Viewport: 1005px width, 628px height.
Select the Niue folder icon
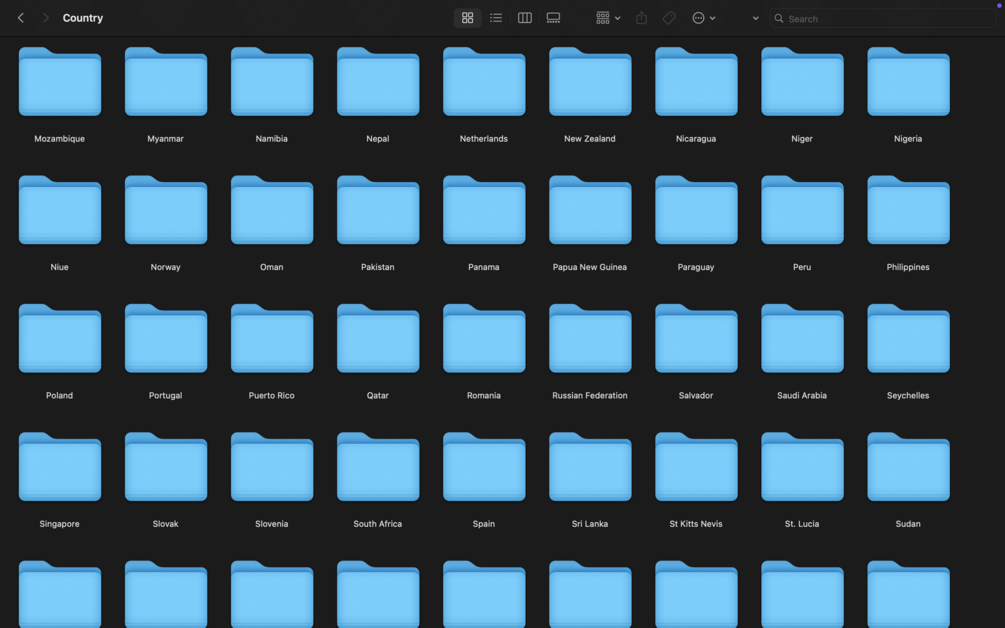pyautogui.click(x=60, y=210)
